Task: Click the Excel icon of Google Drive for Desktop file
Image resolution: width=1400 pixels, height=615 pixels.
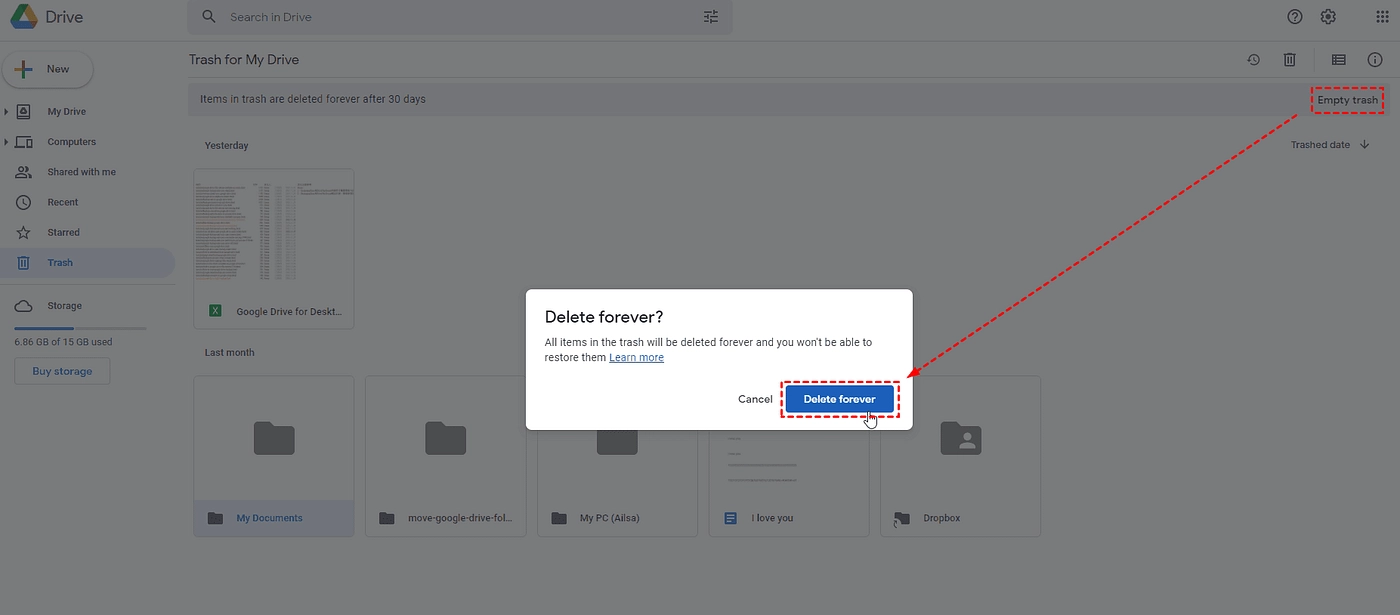Action: click(x=215, y=311)
